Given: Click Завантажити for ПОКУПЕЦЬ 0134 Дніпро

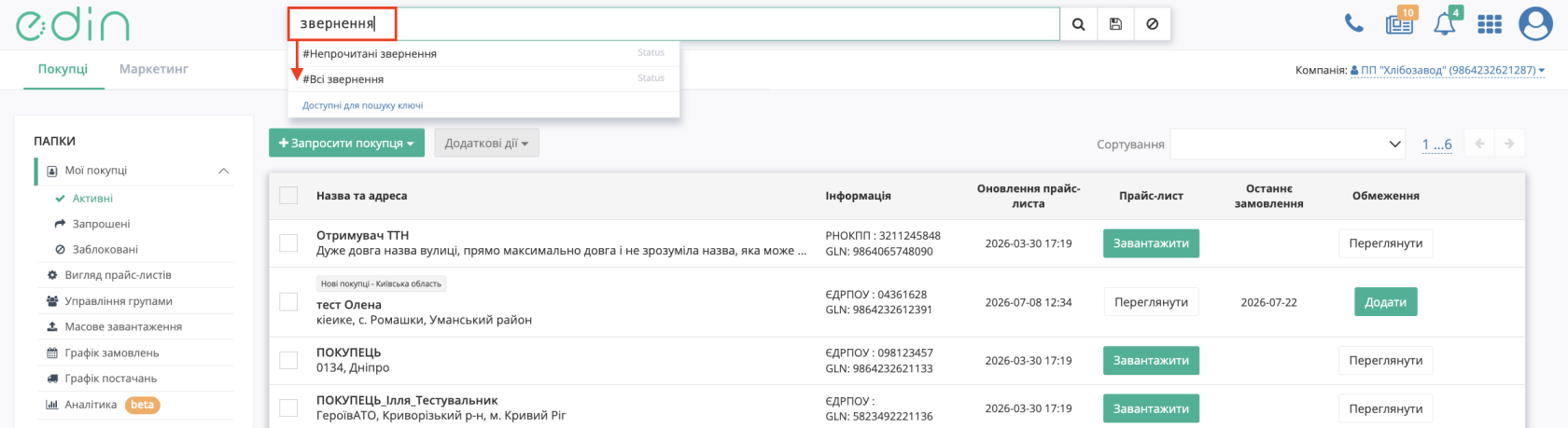Looking at the screenshot, I should 1151,360.
